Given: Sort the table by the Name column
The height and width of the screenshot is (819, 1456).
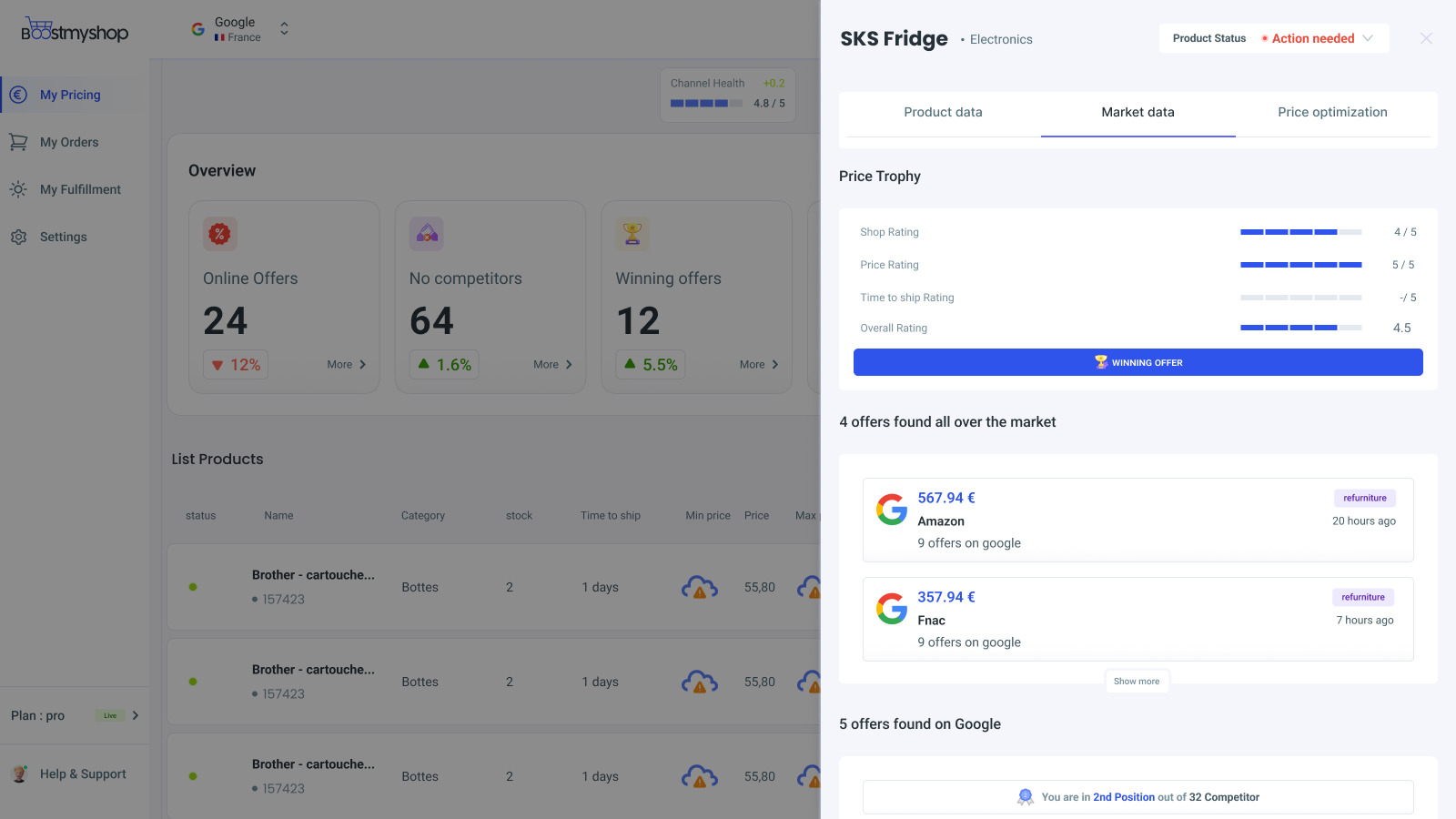Looking at the screenshot, I should point(278,516).
